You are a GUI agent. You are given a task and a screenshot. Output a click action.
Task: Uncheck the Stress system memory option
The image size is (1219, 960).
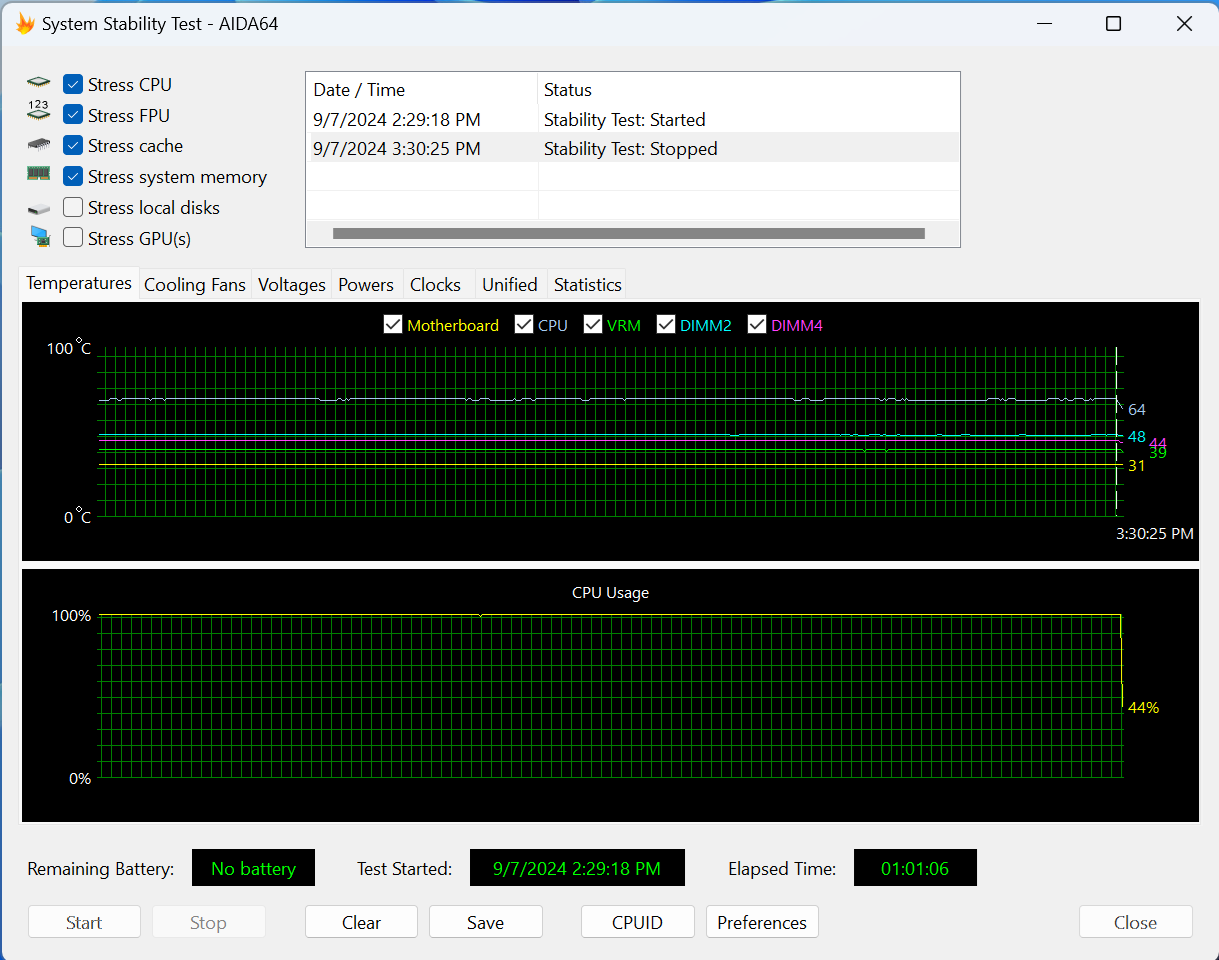pyautogui.click(x=72, y=176)
